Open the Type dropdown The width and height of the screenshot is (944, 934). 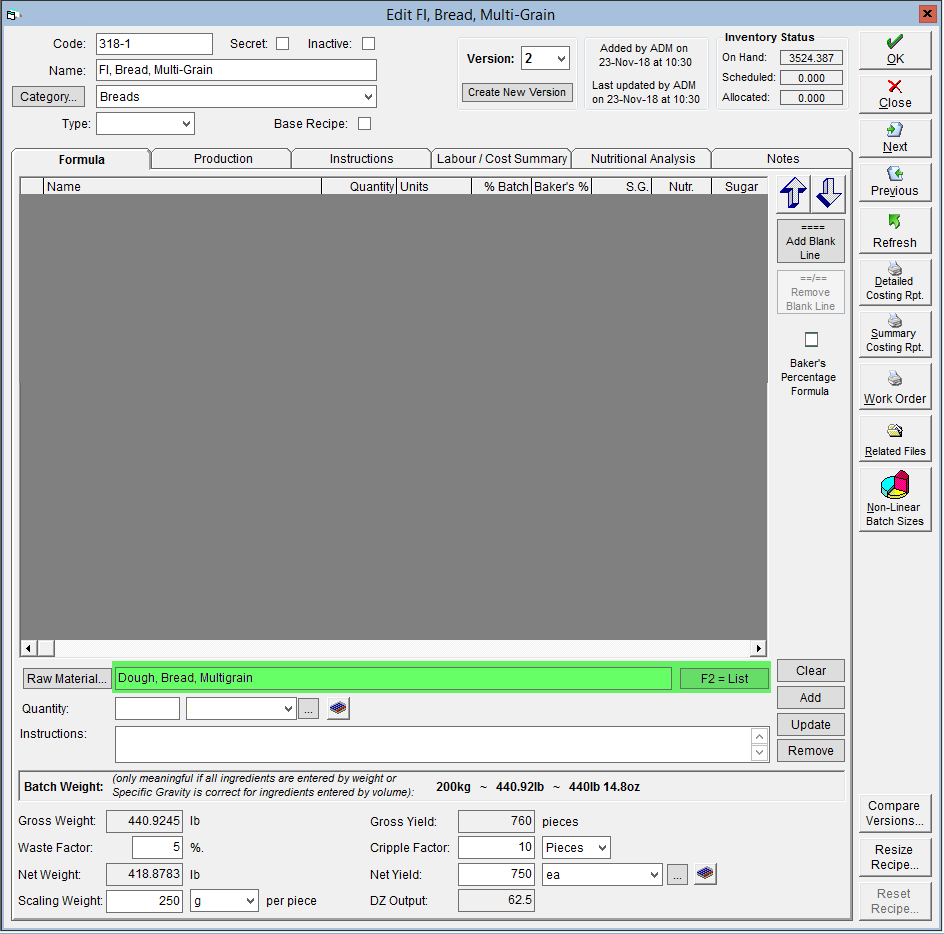coord(186,124)
